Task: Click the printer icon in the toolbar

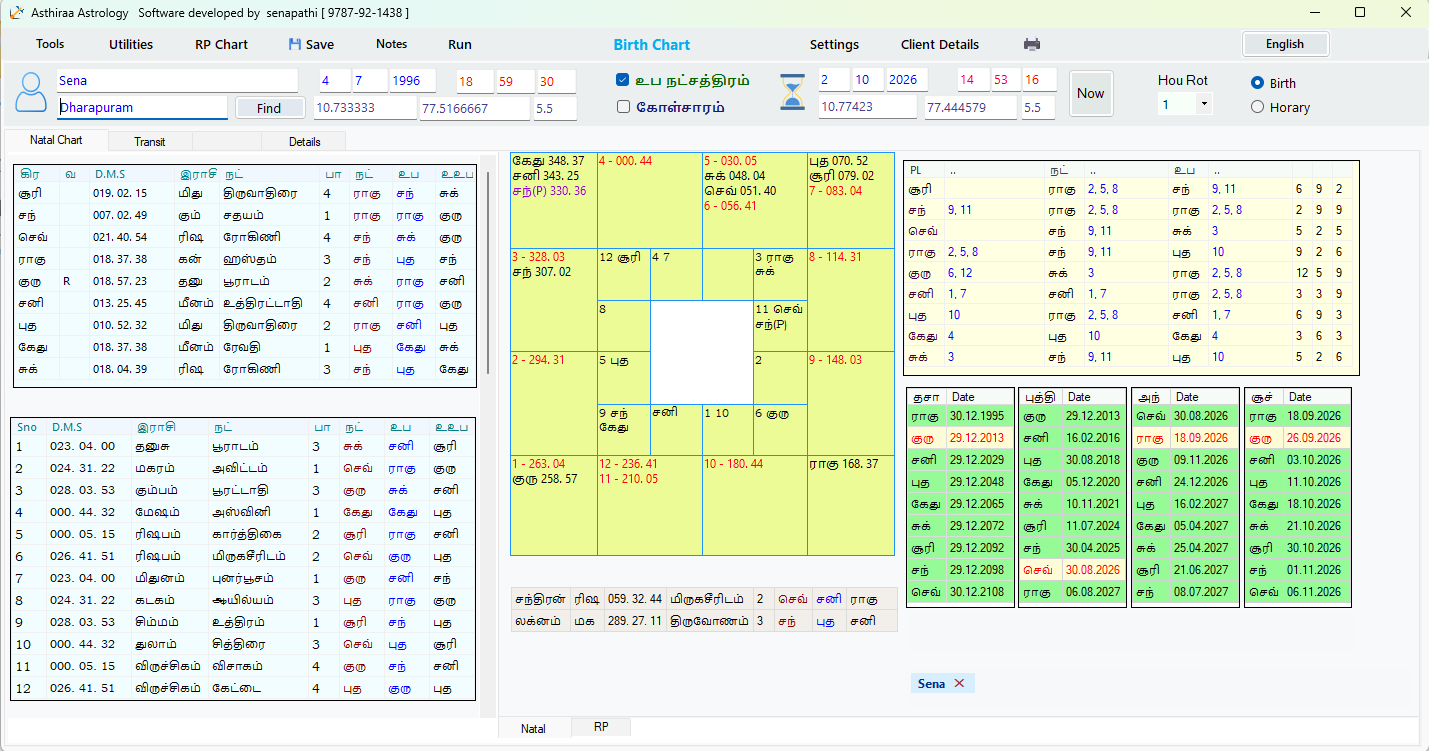Action: click(x=1032, y=44)
